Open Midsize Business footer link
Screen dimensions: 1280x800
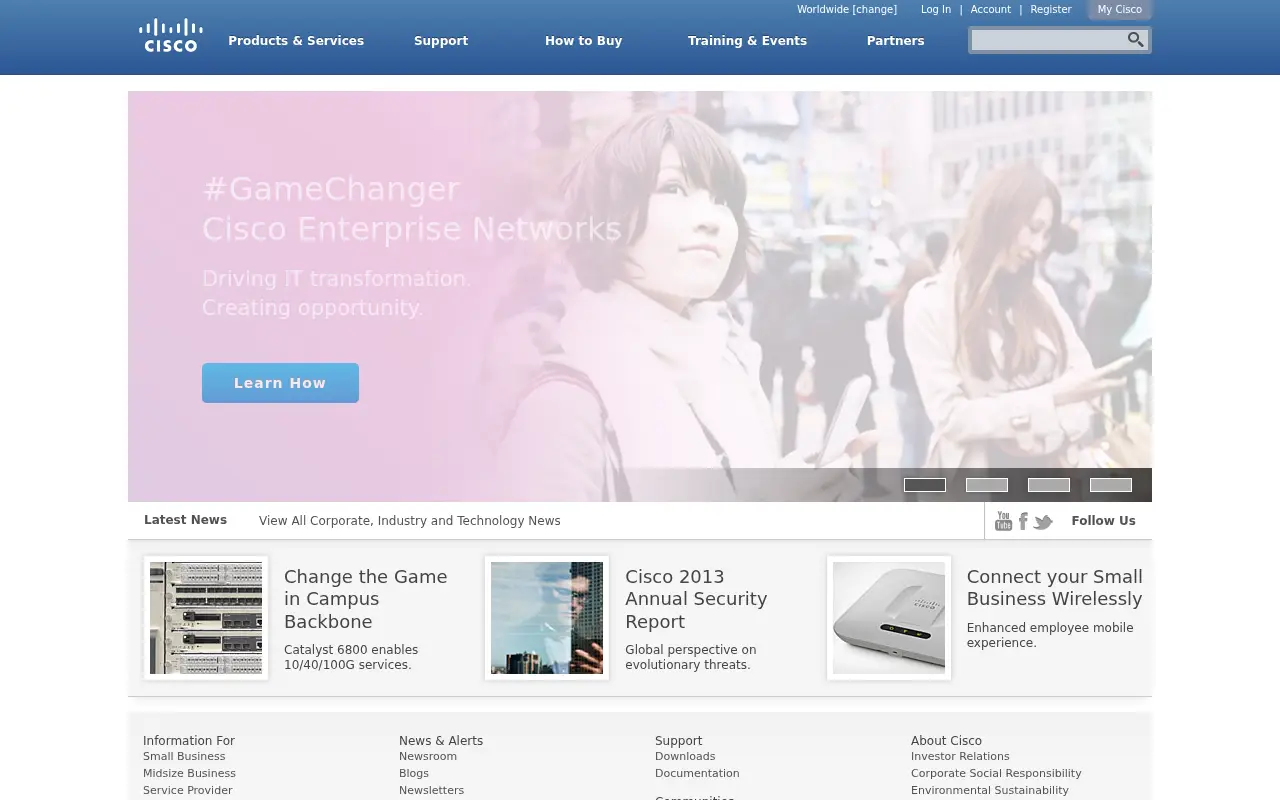(x=189, y=774)
